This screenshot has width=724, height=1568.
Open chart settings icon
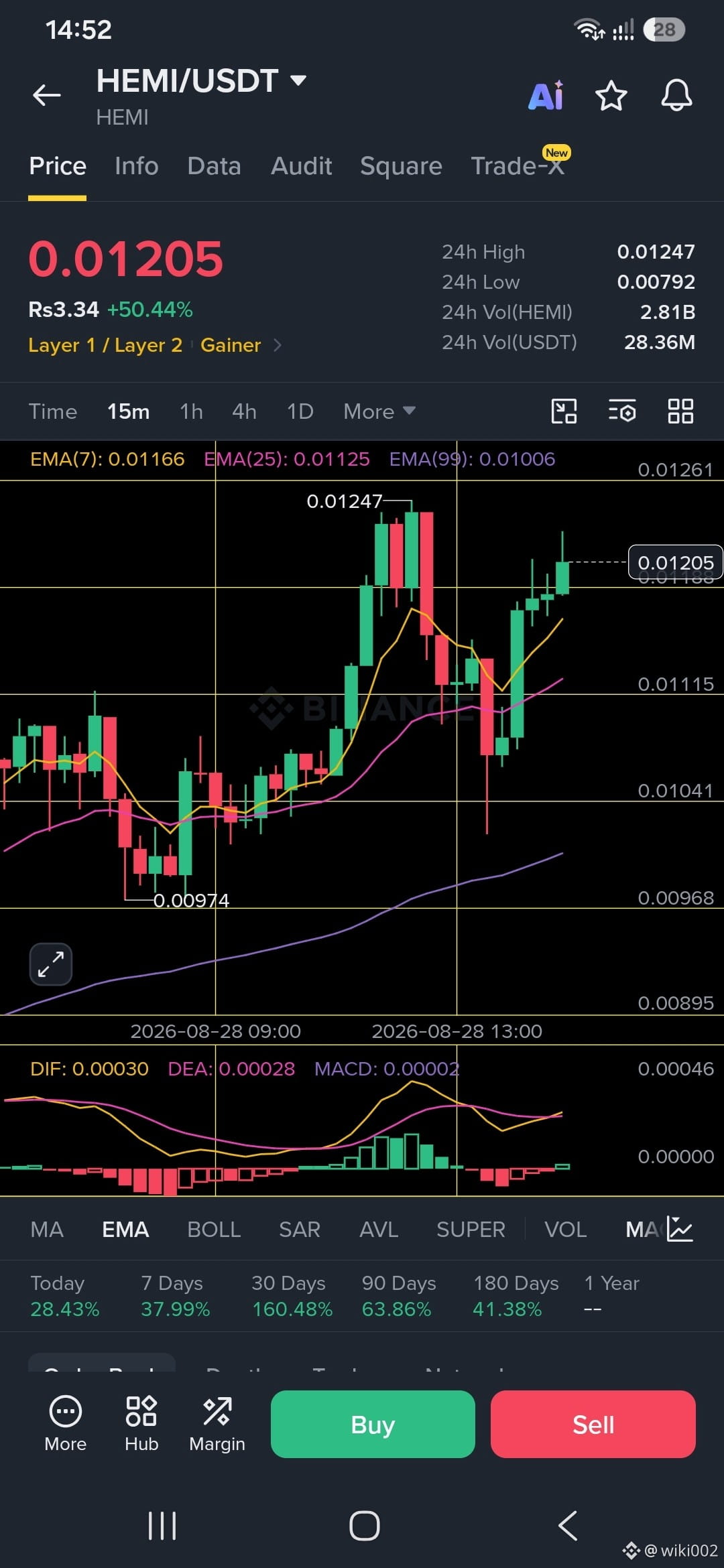[x=622, y=411]
